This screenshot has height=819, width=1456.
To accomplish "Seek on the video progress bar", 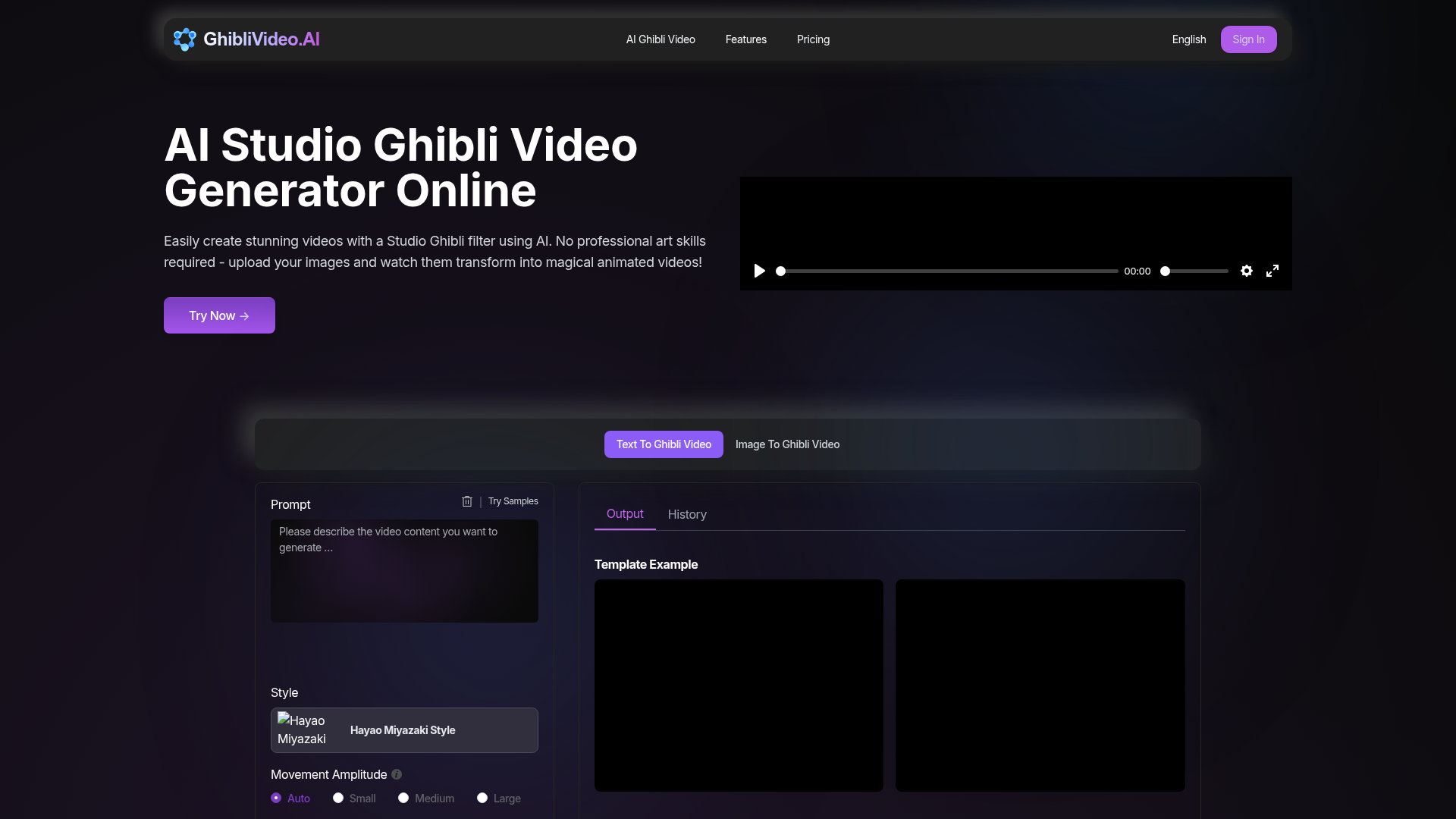I will 948,271.
